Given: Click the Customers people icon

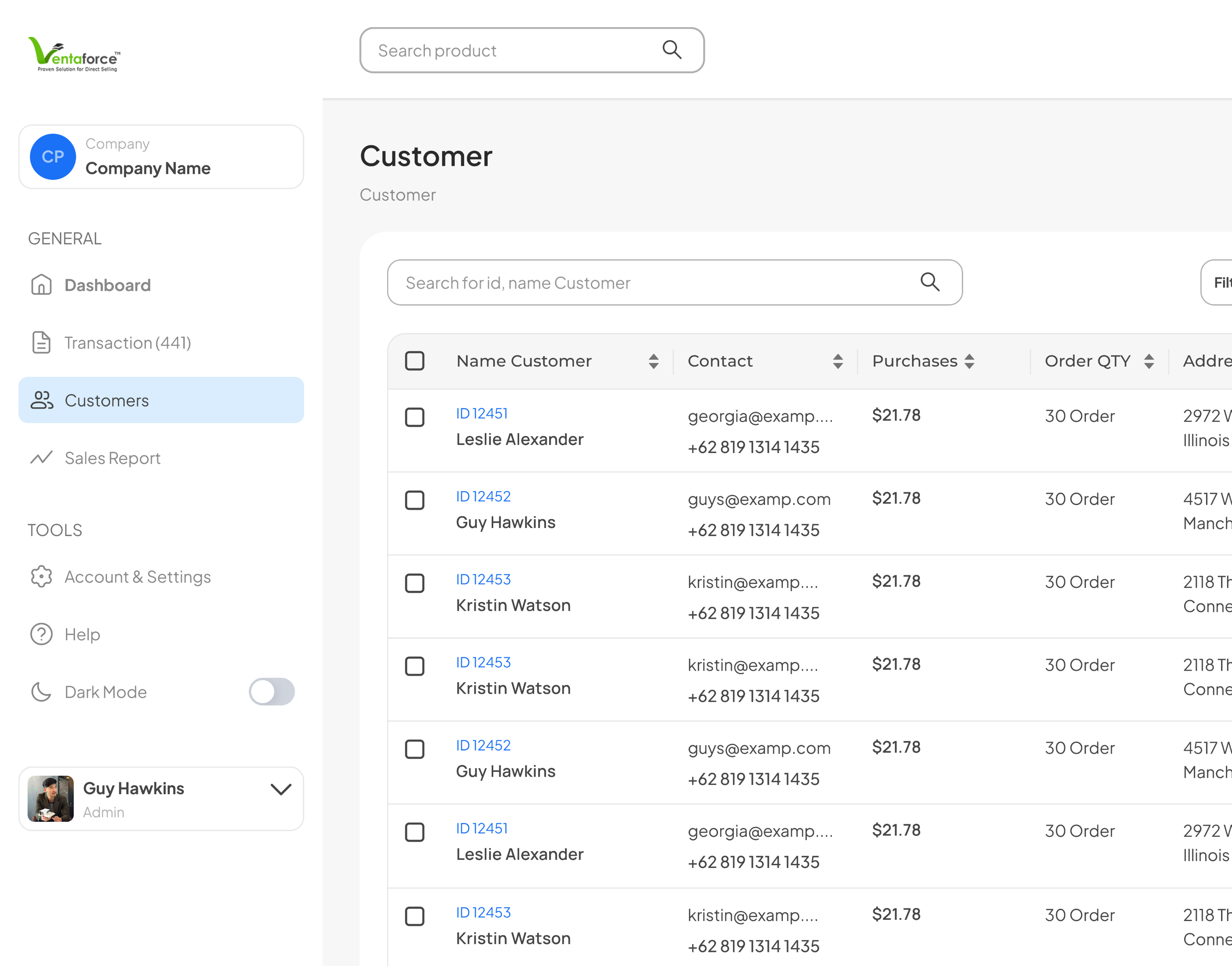Looking at the screenshot, I should click(41, 400).
